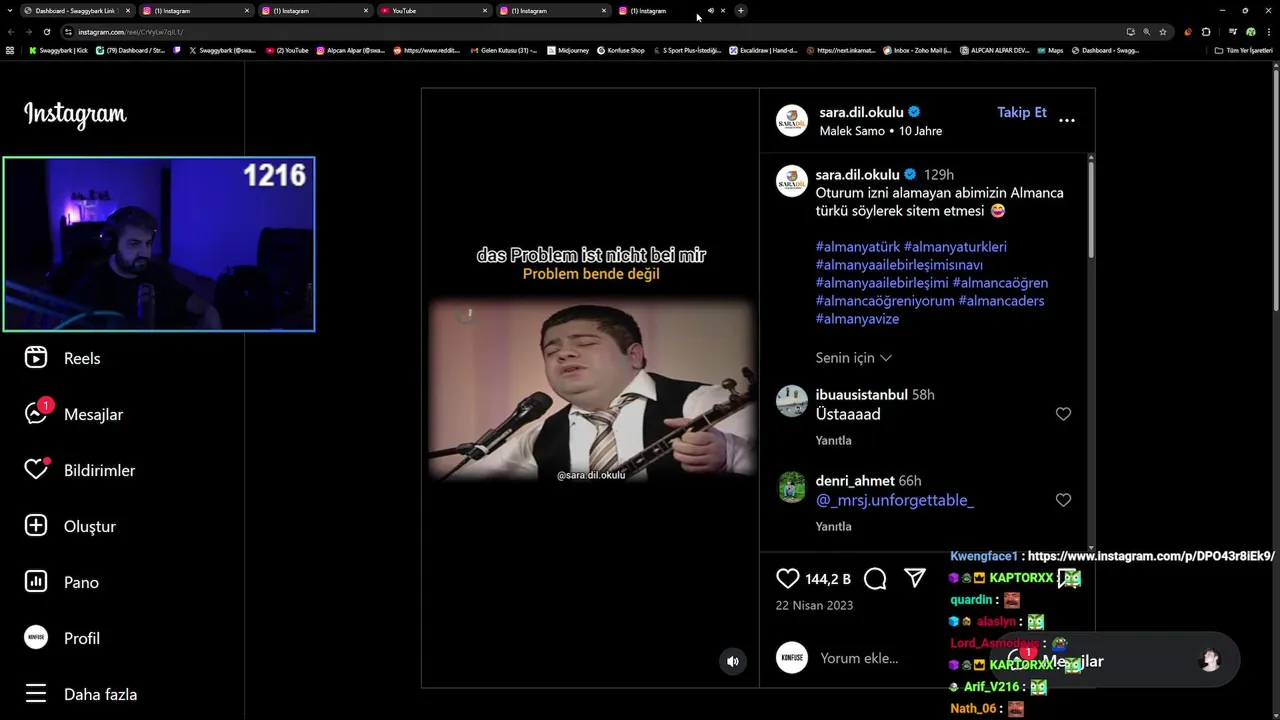Open the apps grid in bookmarks bar
This screenshot has width=1280, height=720.
(x=10, y=50)
